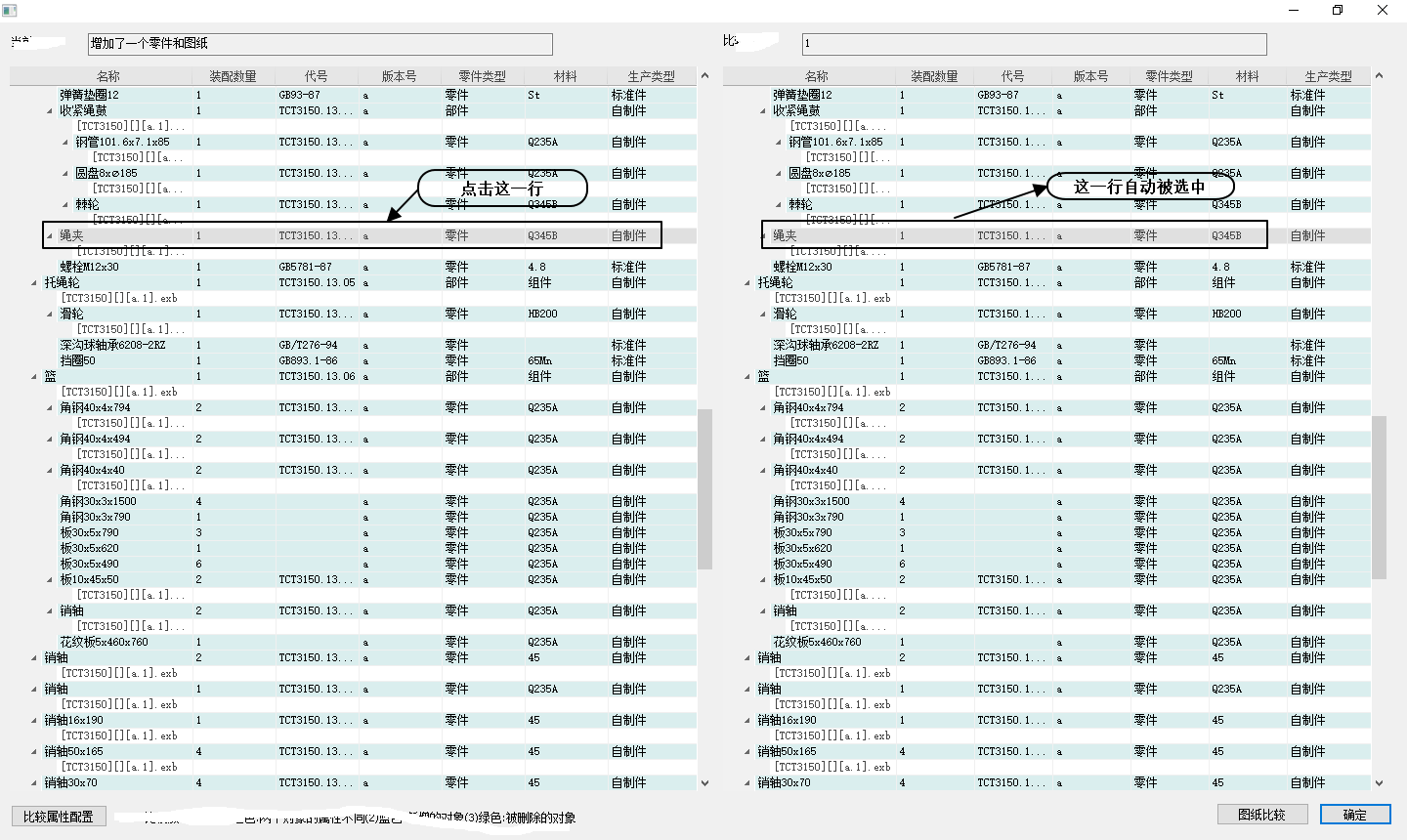Select 角钢30x3x1500 row in left table

353,501
